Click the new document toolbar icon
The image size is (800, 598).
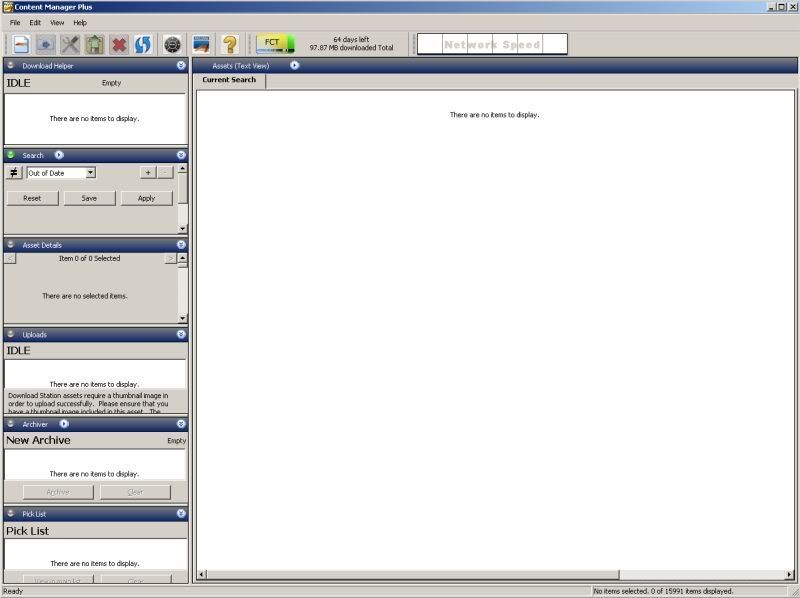(x=21, y=44)
